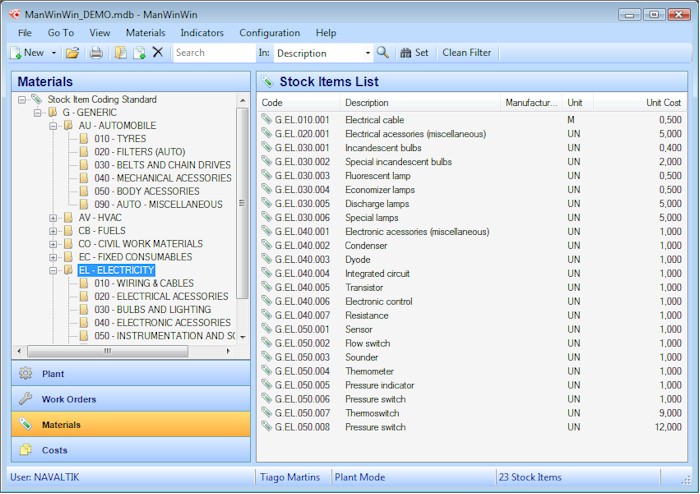Click tag icon of G.EL.040.002 Condenser row
The width and height of the screenshot is (700, 494).
point(267,244)
